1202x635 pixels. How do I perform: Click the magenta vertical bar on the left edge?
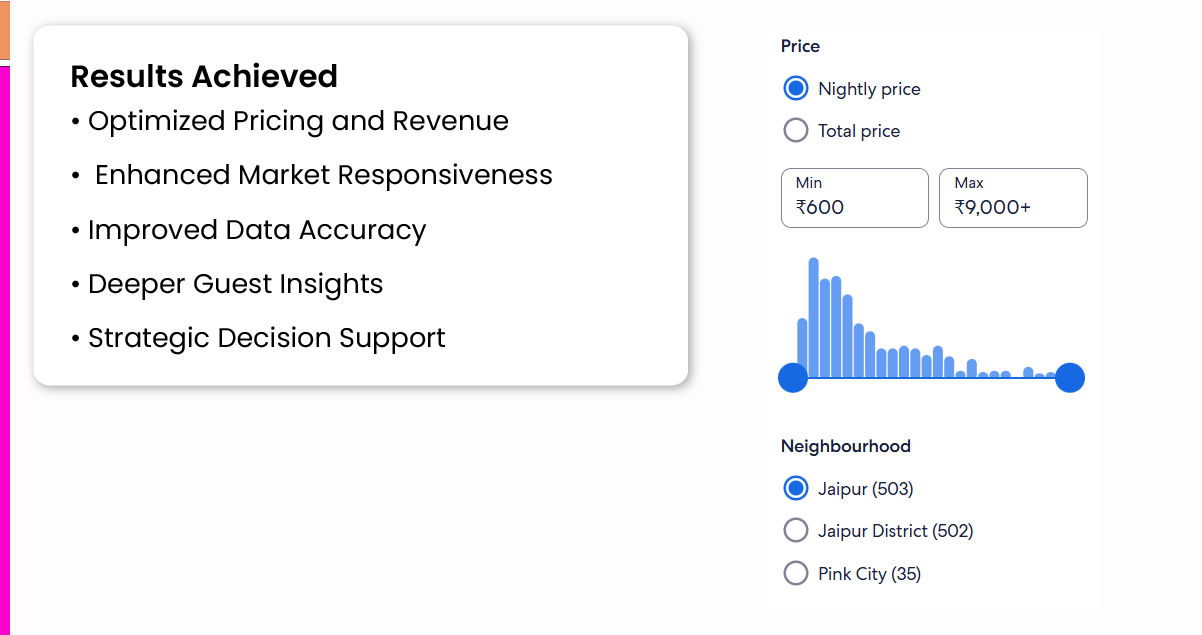tap(4, 350)
